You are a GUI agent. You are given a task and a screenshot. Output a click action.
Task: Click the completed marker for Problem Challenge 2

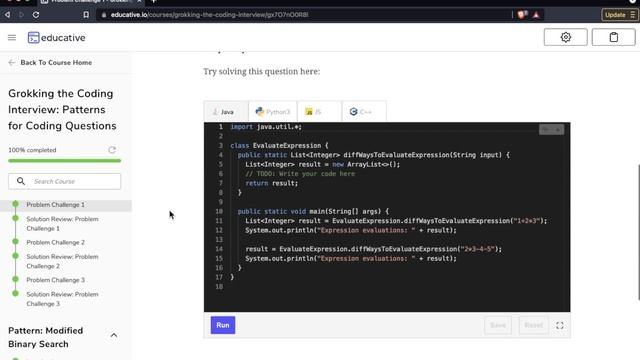16,242
